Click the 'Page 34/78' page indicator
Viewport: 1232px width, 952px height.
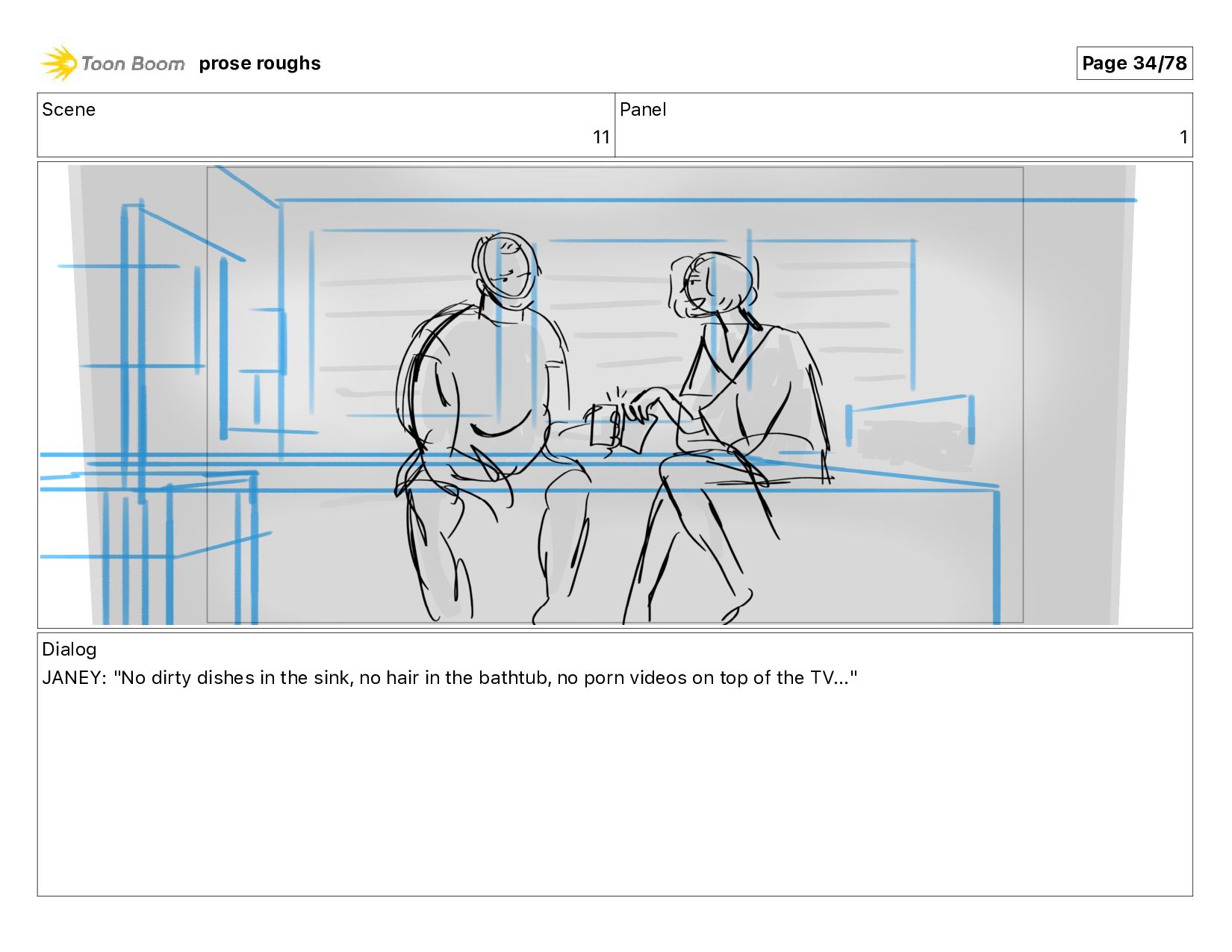coord(1134,63)
